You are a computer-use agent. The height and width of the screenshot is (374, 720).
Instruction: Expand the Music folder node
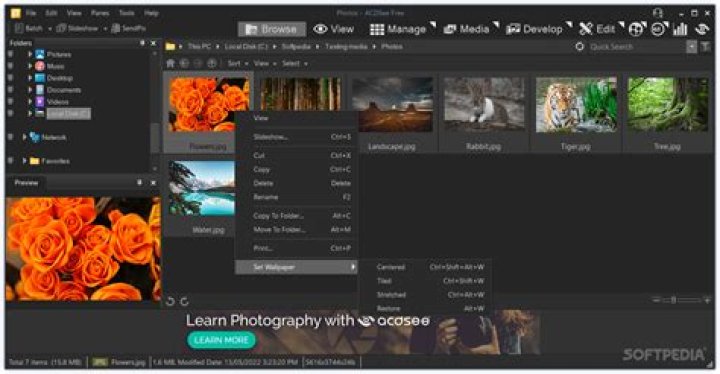coord(30,66)
